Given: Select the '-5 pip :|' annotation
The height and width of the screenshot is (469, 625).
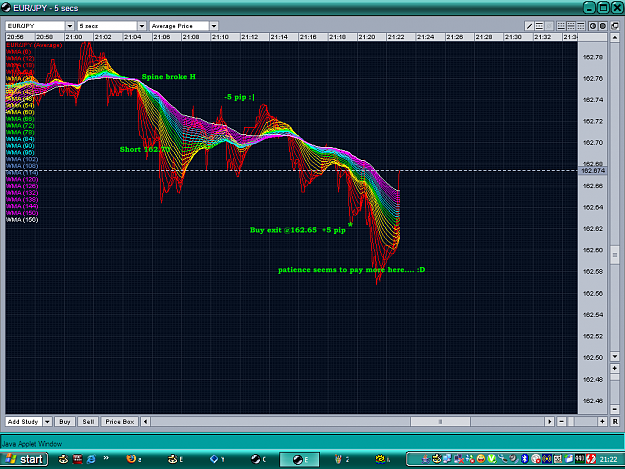Looking at the screenshot, I should pyautogui.click(x=239, y=97).
